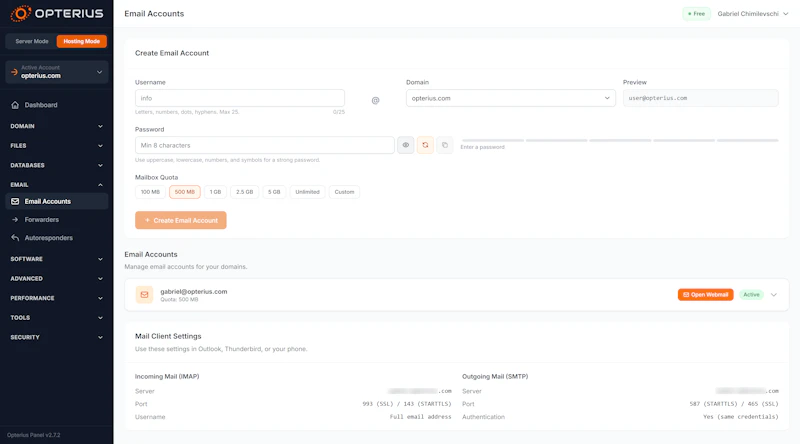This screenshot has width=800, height=444.
Task: Select the 100 MB mailbox quota
Action: [x=150, y=192]
